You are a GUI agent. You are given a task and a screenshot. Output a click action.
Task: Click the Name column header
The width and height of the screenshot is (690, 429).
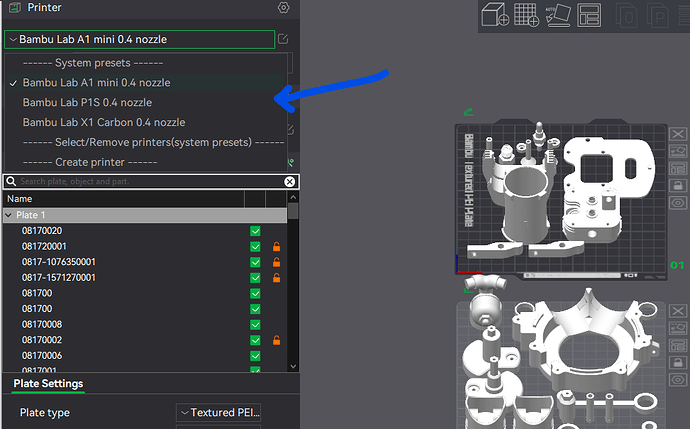pyautogui.click(x=124, y=199)
